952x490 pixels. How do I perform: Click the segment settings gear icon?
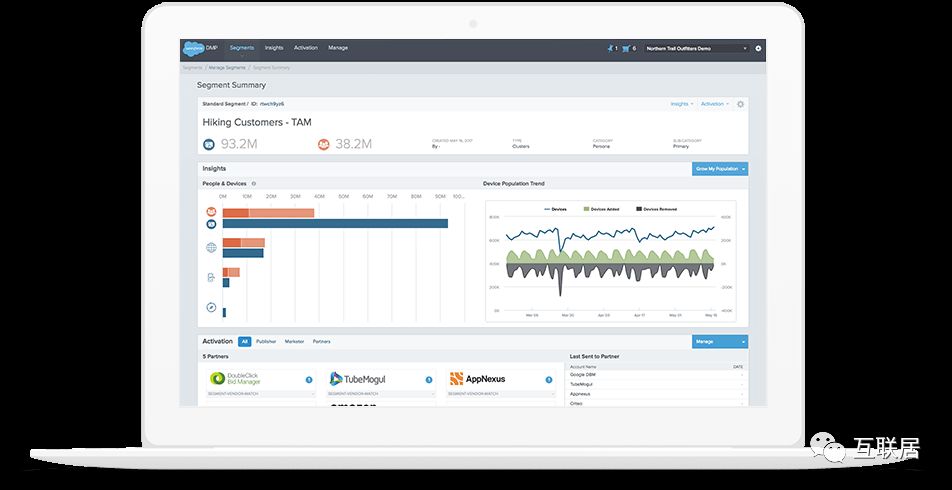(x=740, y=104)
